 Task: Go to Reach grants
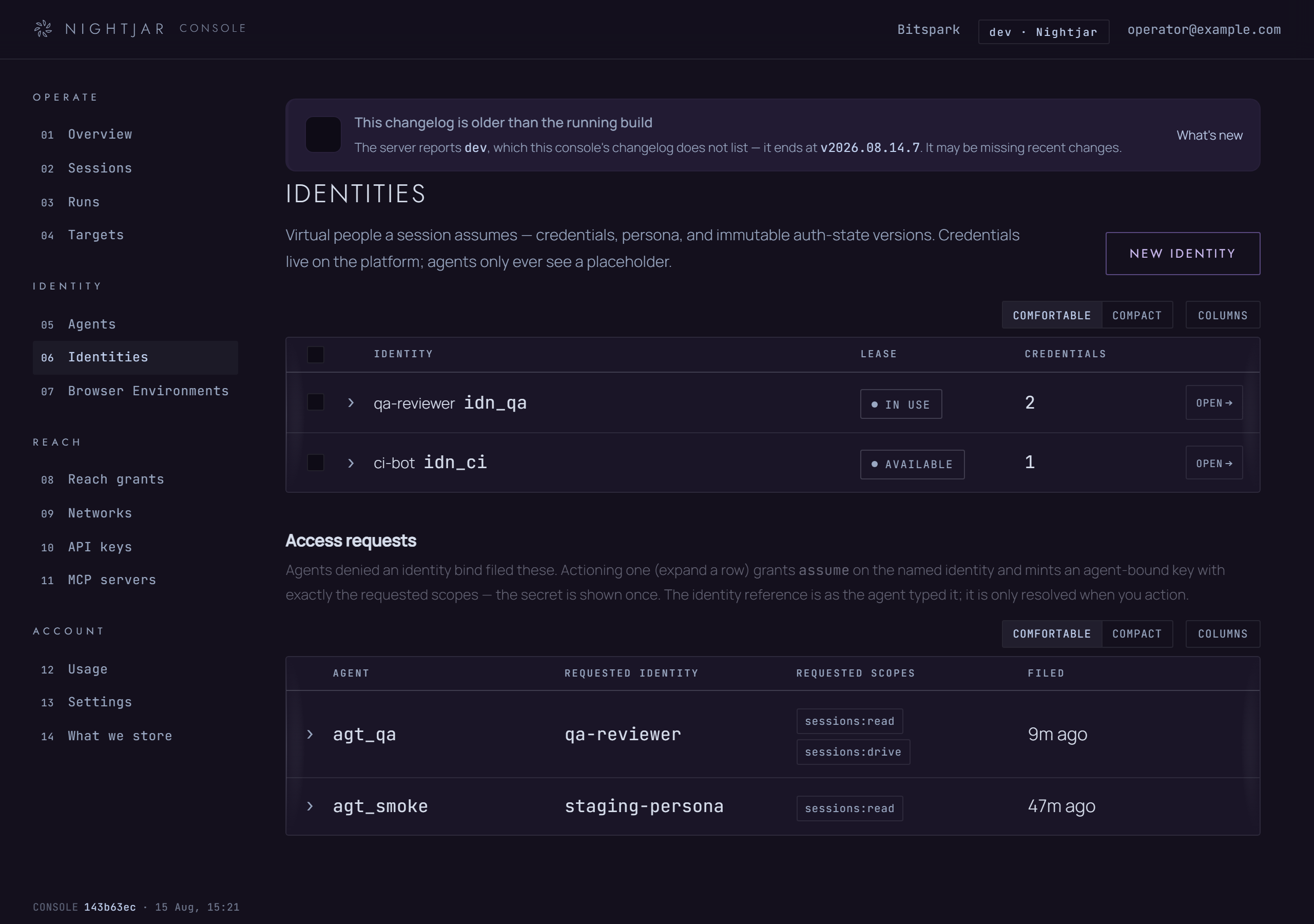(x=135, y=479)
